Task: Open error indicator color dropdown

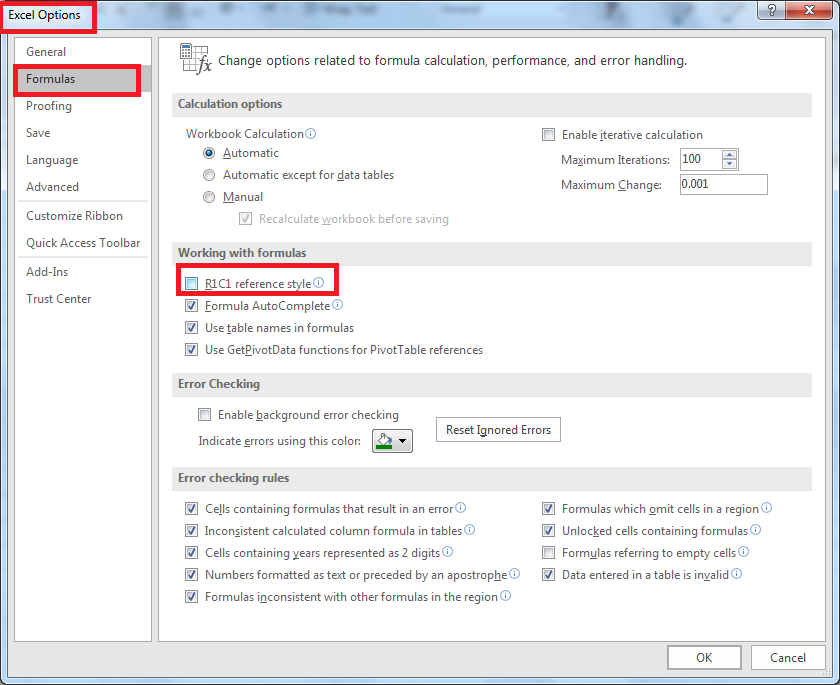Action: coord(392,441)
